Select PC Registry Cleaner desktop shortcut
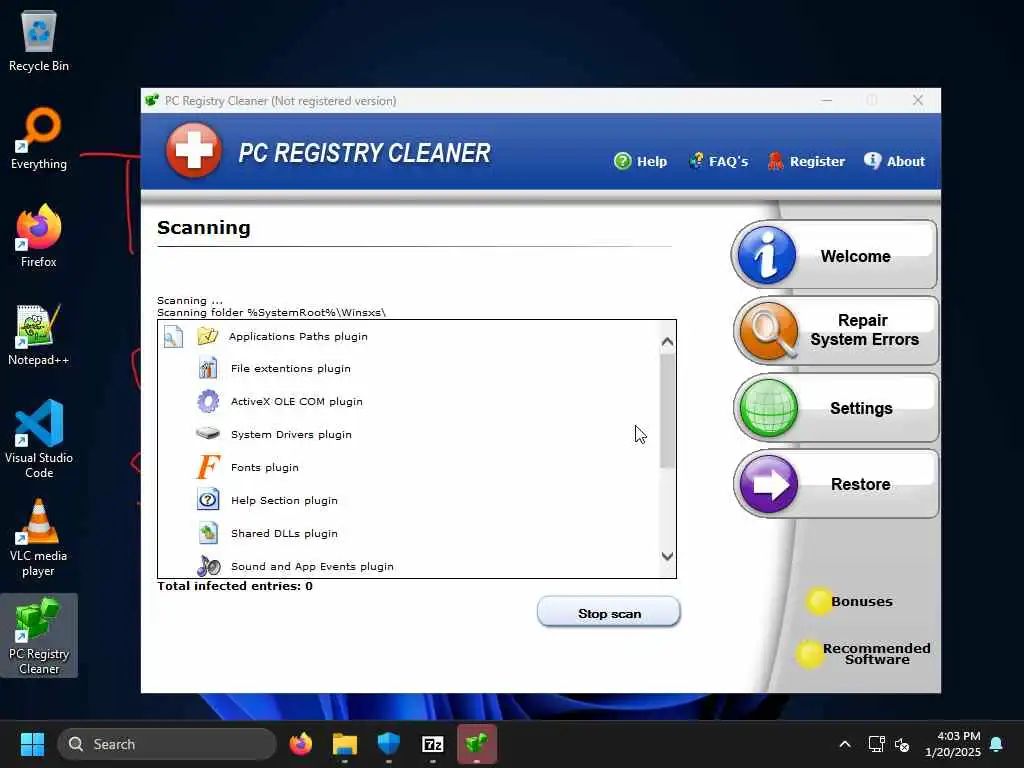The width and height of the screenshot is (1024, 768). tap(39, 635)
